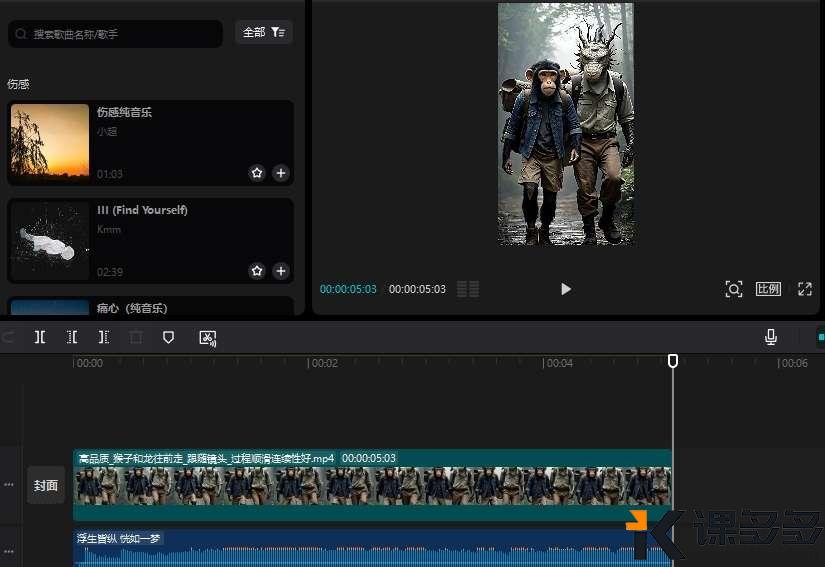Image resolution: width=825 pixels, height=567 pixels.
Task: Select the trim left of playhead tool
Action: [x=72, y=337]
